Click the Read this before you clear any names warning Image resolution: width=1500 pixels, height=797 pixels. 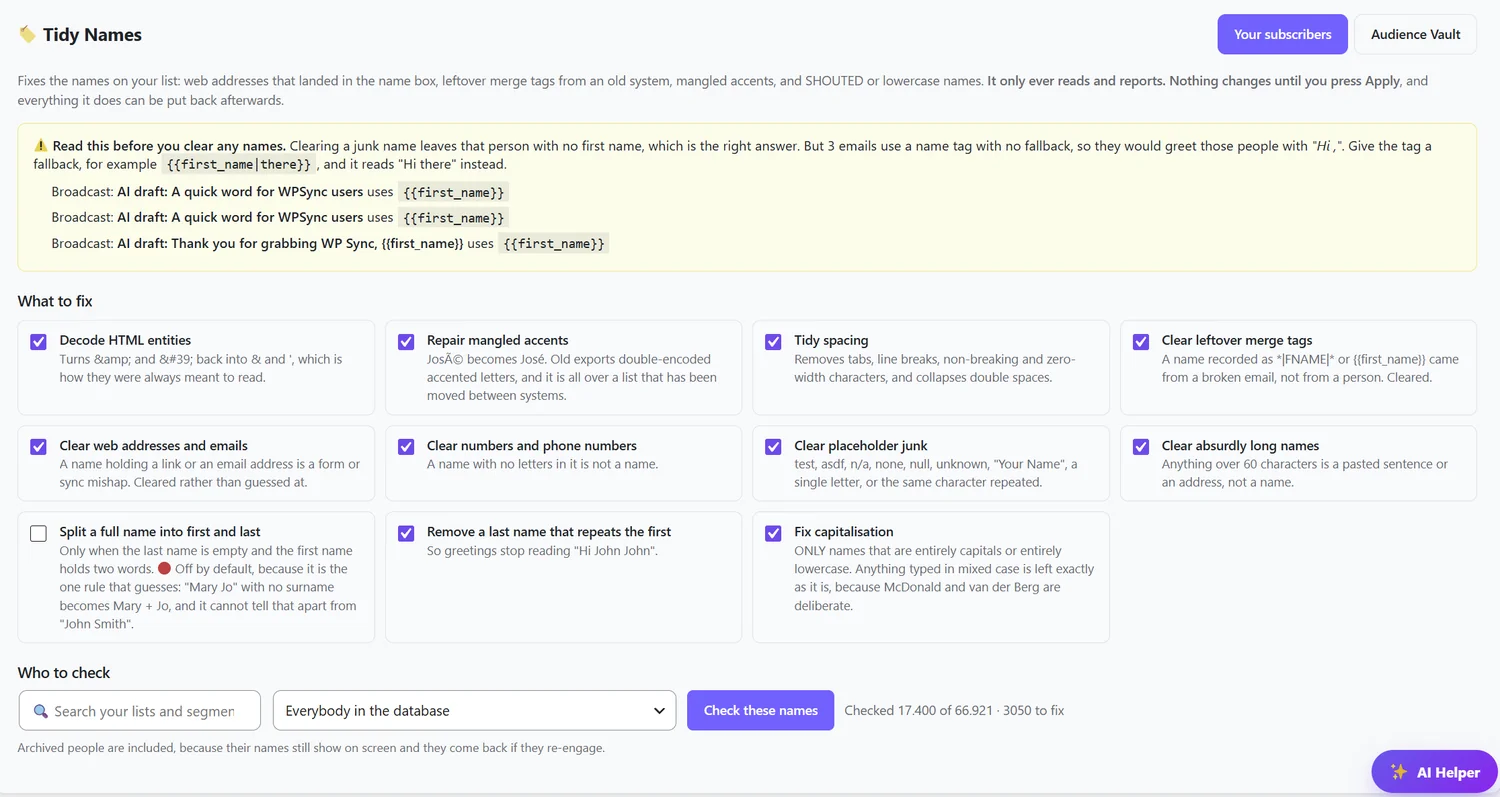169,146
